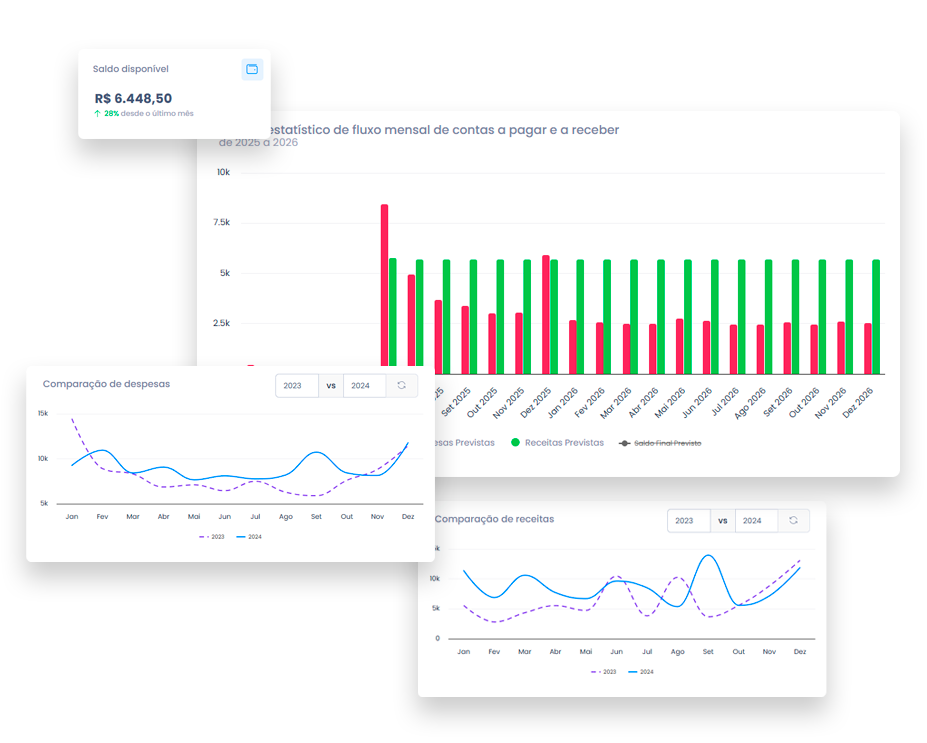Toggle 2023 series in receitas chart legend

click(604, 672)
